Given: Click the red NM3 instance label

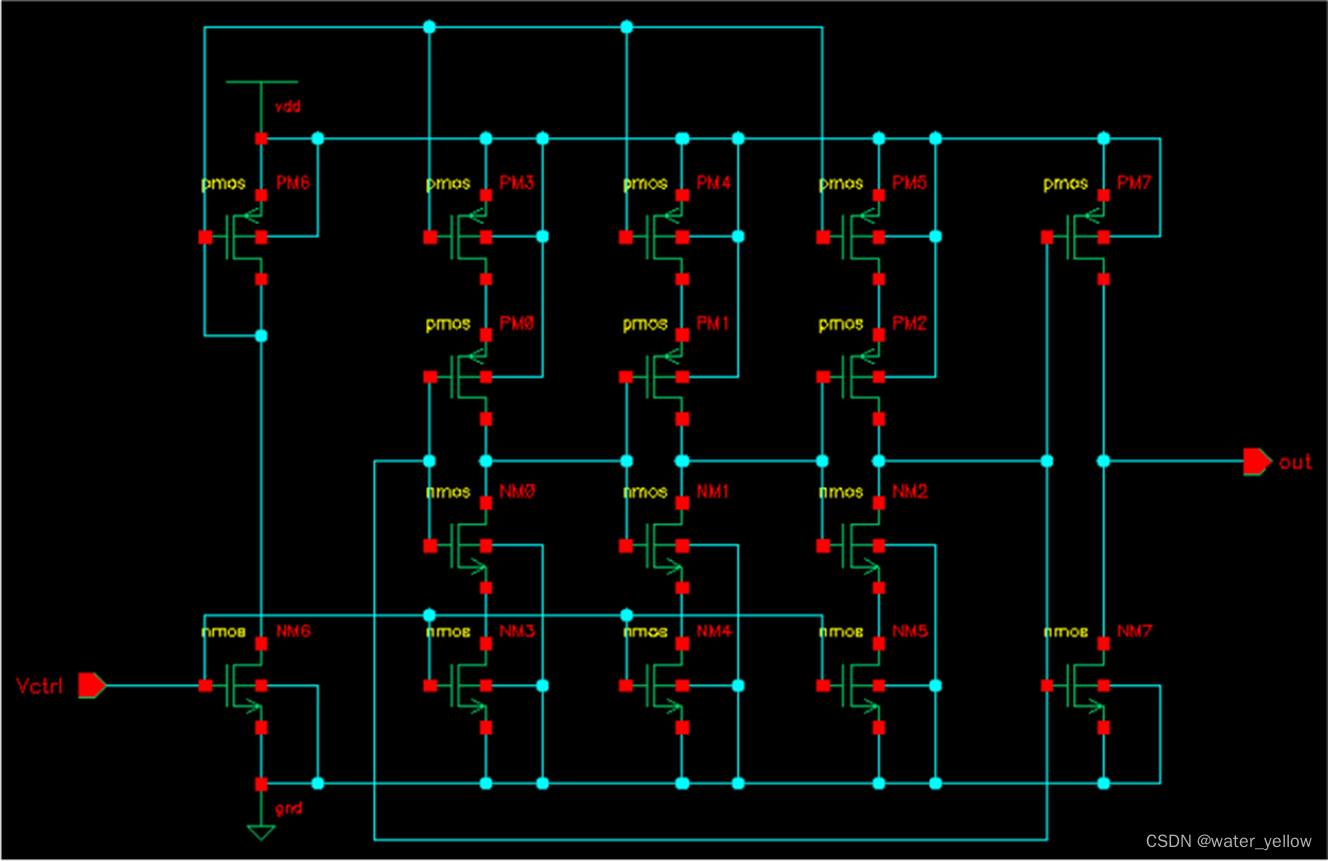Looking at the screenshot, I should [518, 632].
